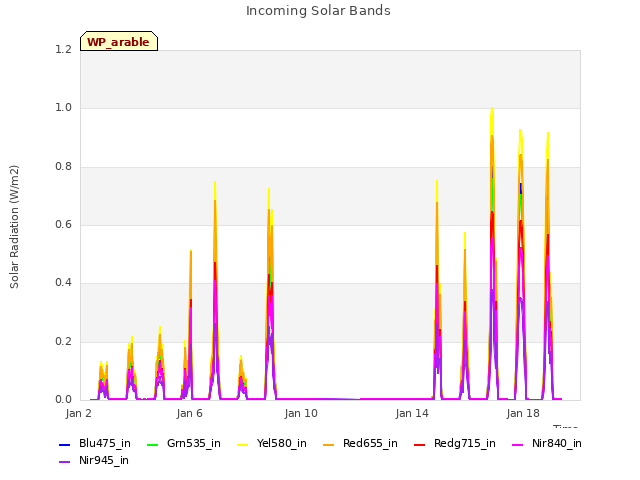Click the 1.0 y-axis tick label
The height and width of the screenshot is (480, 640).
pyautogui.click(x=63, y=108)
